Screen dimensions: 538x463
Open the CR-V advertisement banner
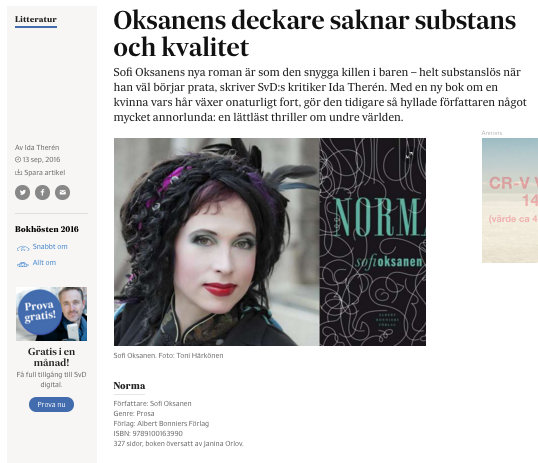(x=510, y=200)
